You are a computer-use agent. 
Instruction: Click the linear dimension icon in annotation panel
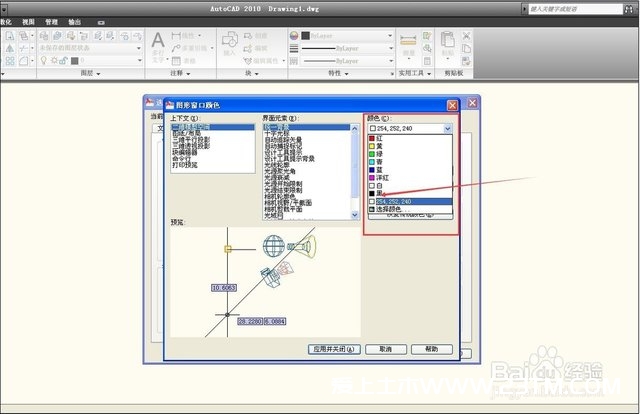[x=176, y=36]
